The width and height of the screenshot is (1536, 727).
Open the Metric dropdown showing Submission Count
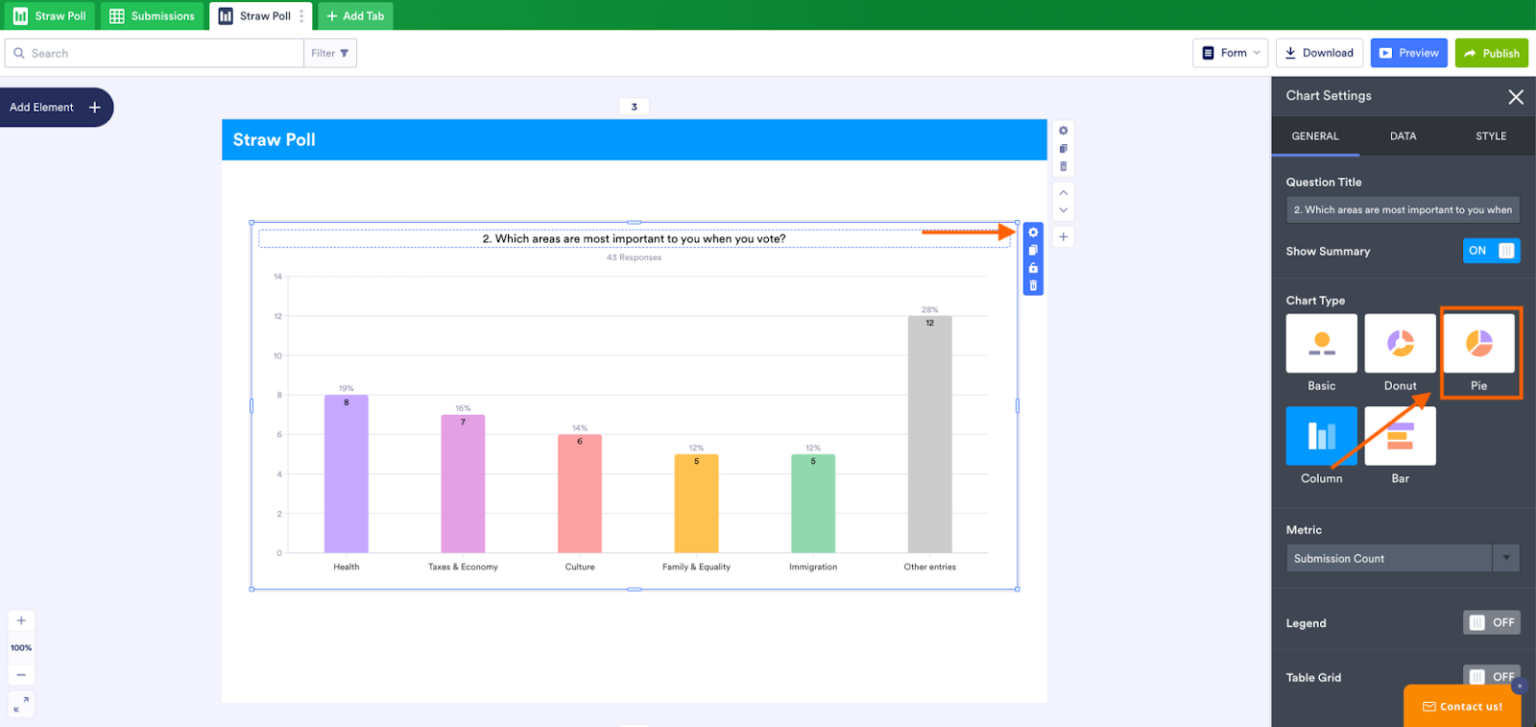(1506, 558)
